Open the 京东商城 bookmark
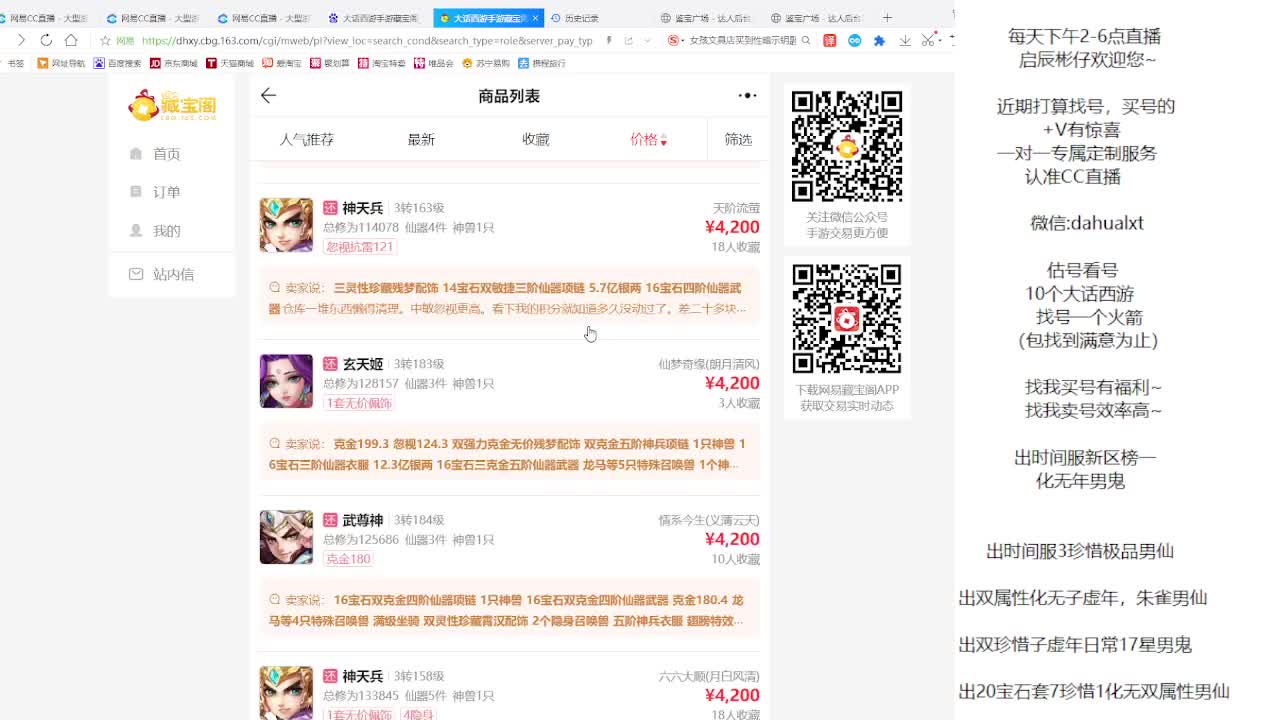The width and height of the screenshot is (1280, 720). pos(173,63)
